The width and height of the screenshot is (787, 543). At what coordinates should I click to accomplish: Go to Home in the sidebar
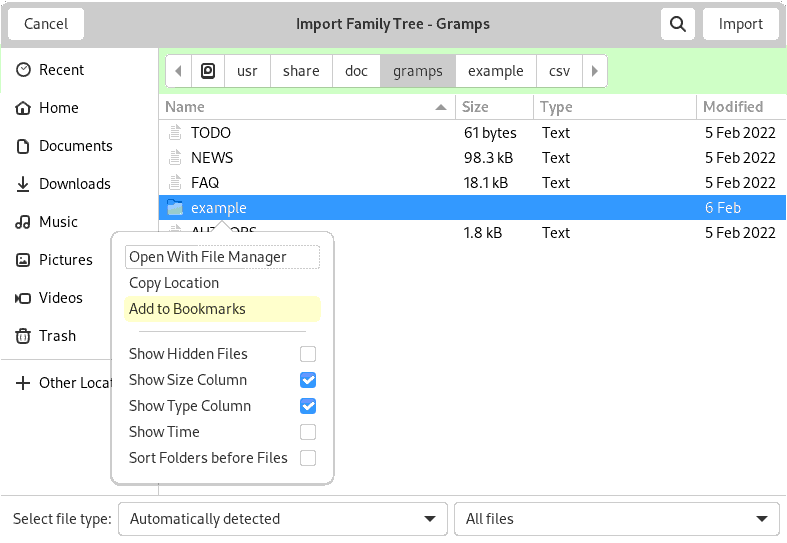(x=58, y=108)
